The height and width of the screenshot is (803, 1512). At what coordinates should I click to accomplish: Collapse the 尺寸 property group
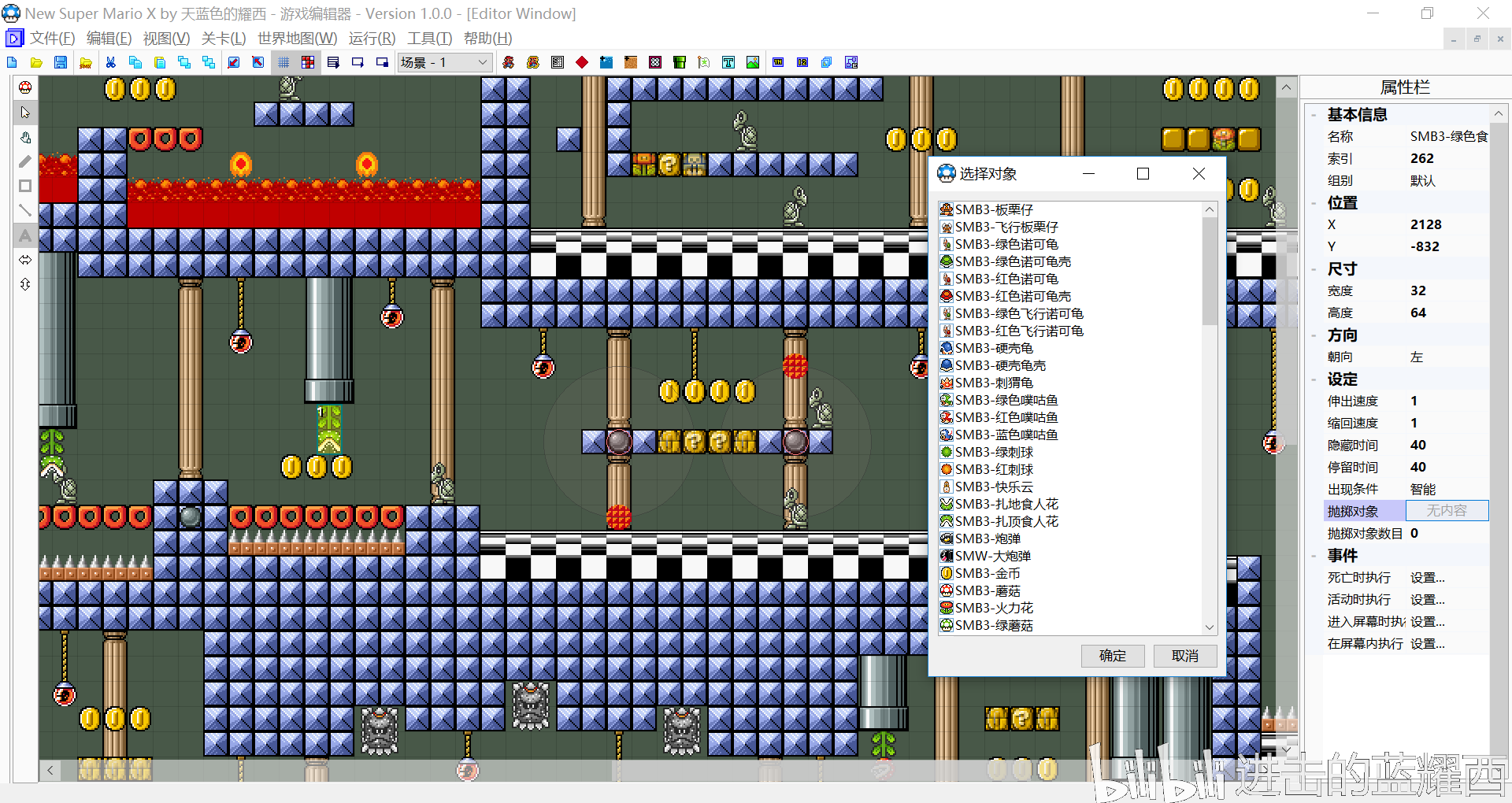[x=1314, y=269]
